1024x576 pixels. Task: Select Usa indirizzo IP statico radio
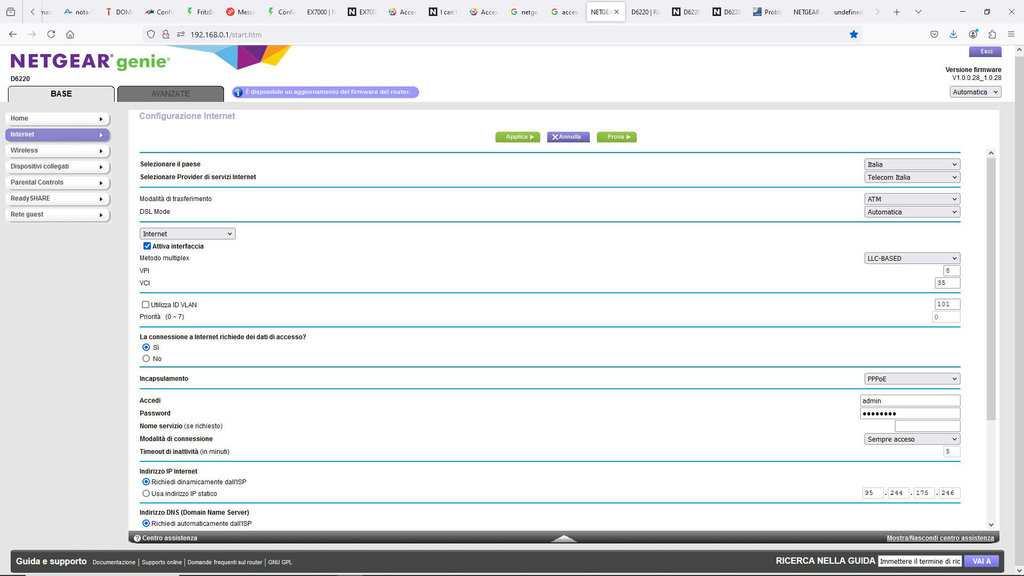[146, 494]
